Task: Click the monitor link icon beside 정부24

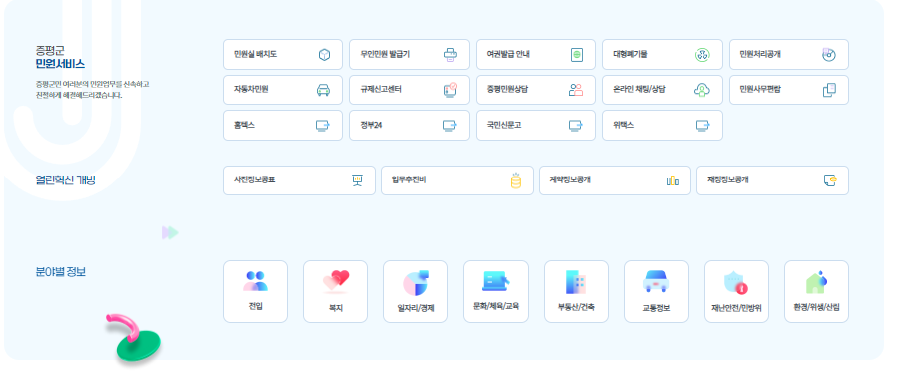Action: [x=450, y=125]
